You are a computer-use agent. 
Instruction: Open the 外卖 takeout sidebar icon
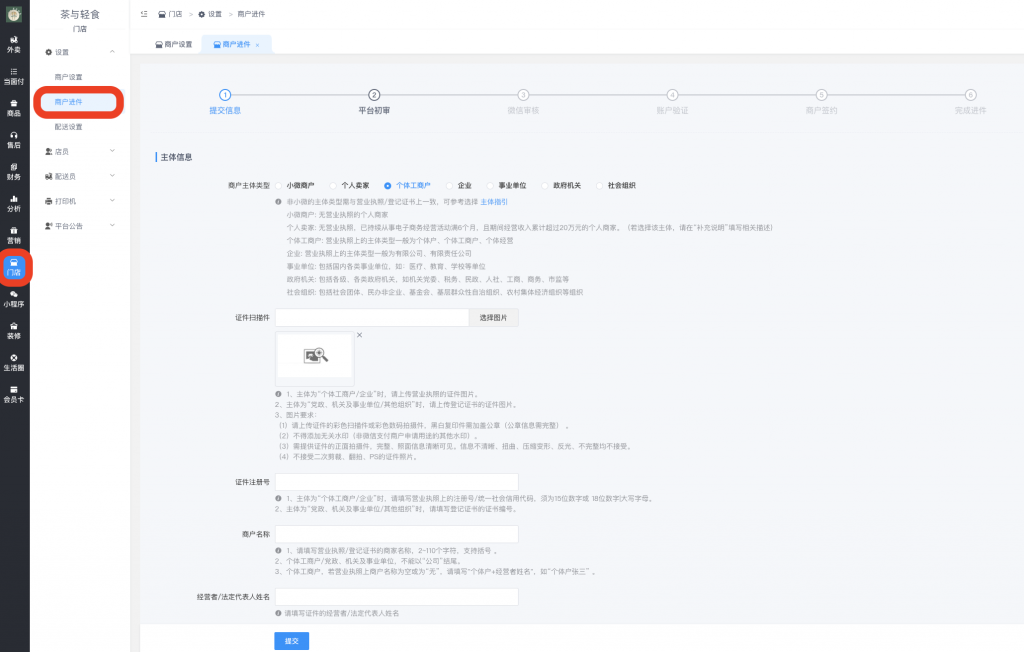[x=14, y=44]
